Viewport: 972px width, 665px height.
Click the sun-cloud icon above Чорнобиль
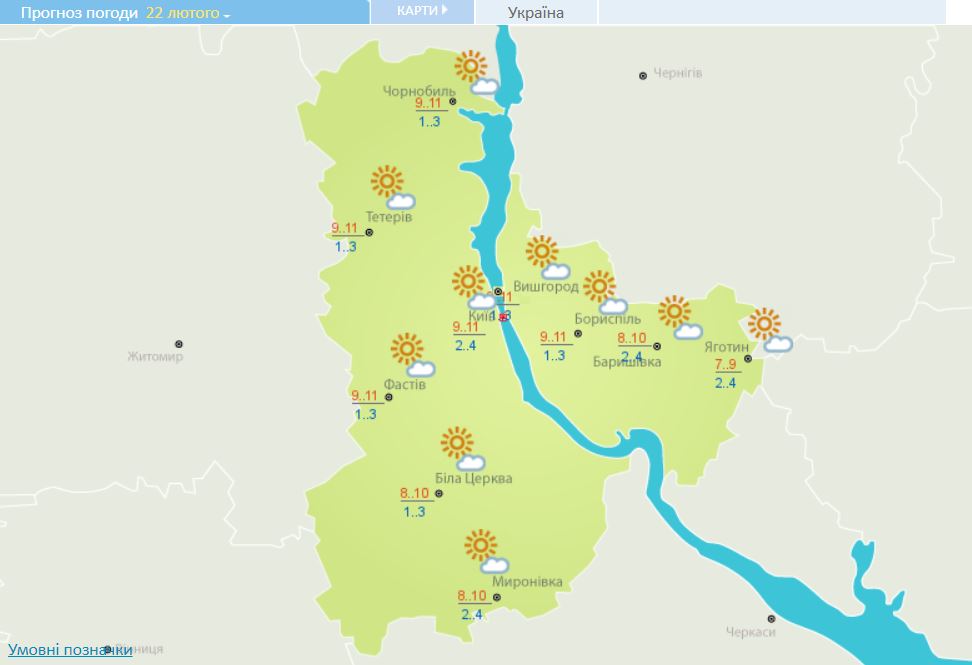point(476,73)
